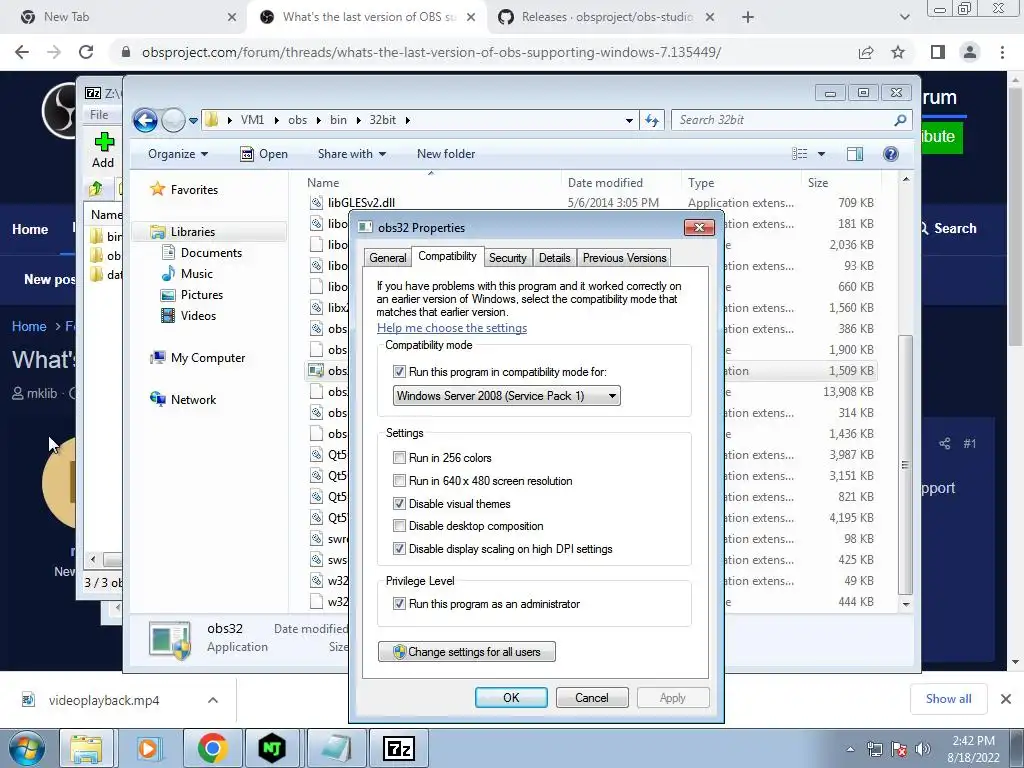Uncheck Disable display scaling on high DPI
The width and height of the screenshot is (1024, 768).
point(399,549)
